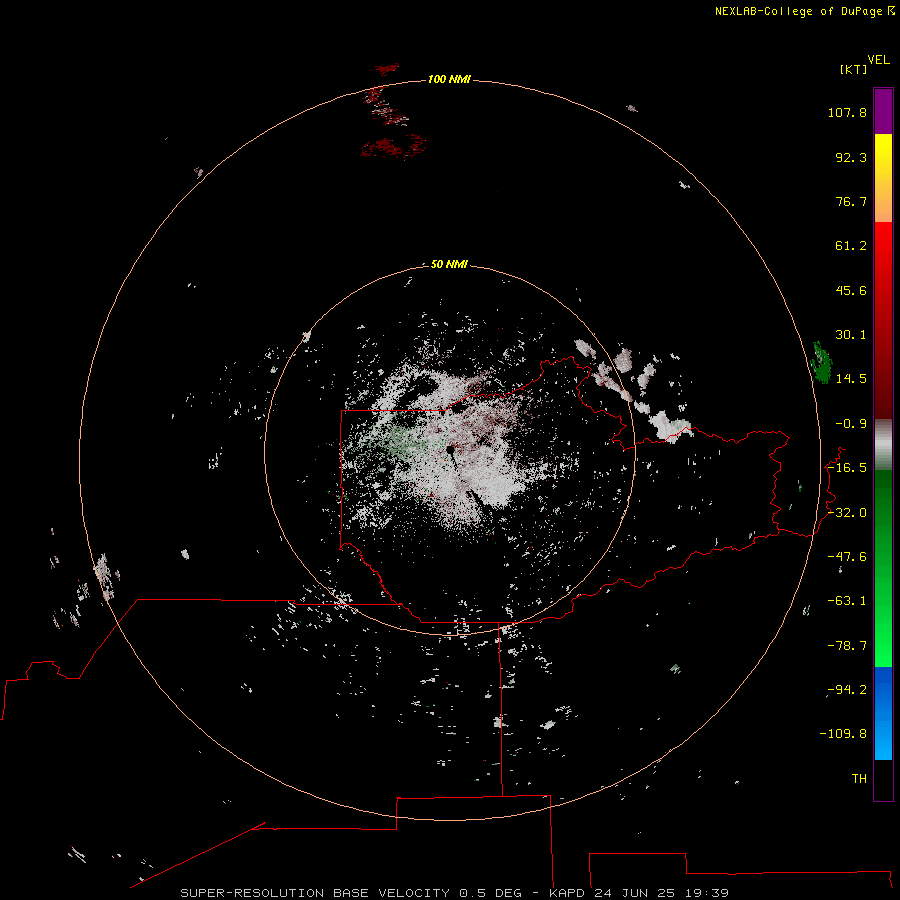Click the 76.7 legend value
The height and width of the screenshot is (900, 900).
tap(851, 201)
